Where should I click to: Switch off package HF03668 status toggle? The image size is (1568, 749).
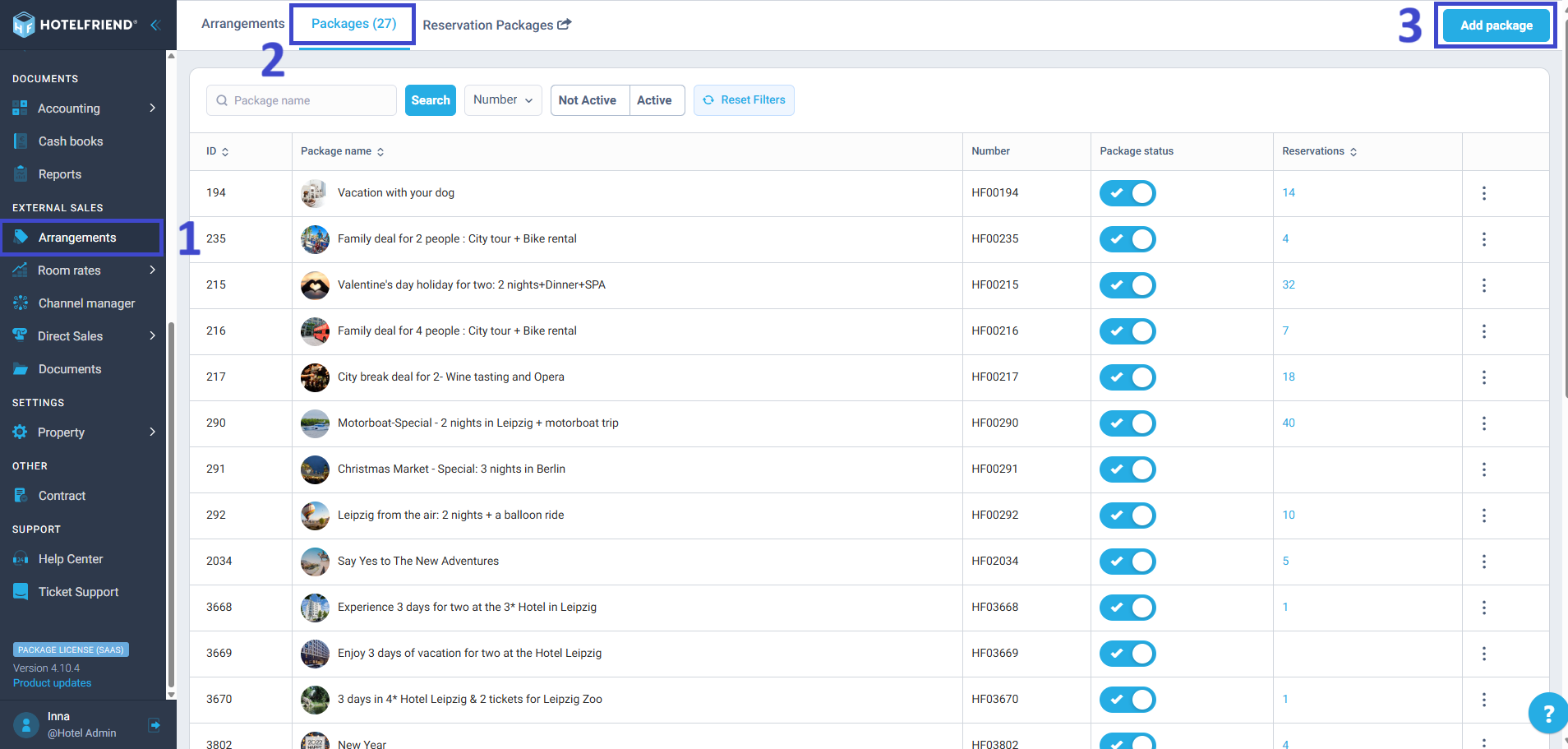coord(1128,608)
